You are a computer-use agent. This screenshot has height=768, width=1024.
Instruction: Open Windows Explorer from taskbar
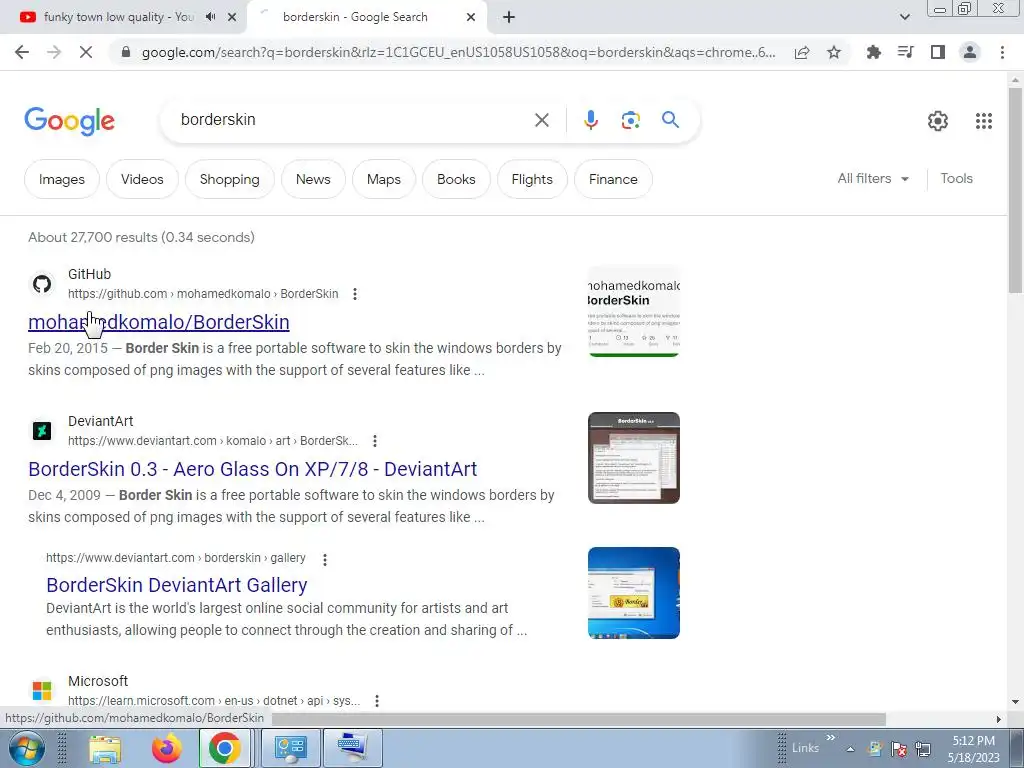105,749
